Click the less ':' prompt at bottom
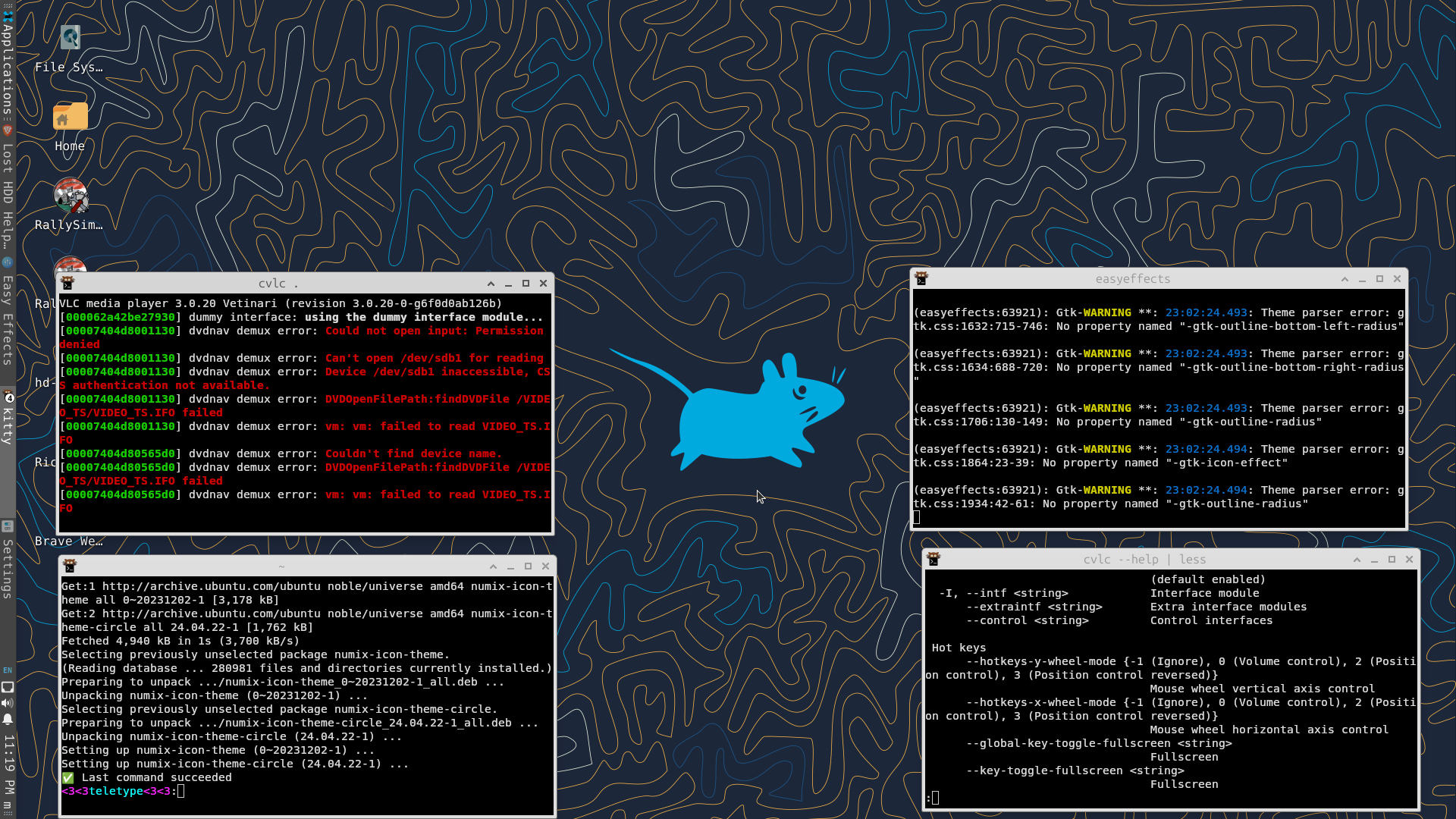Screen dimensions: 1456x819 [x=932, y=798]
